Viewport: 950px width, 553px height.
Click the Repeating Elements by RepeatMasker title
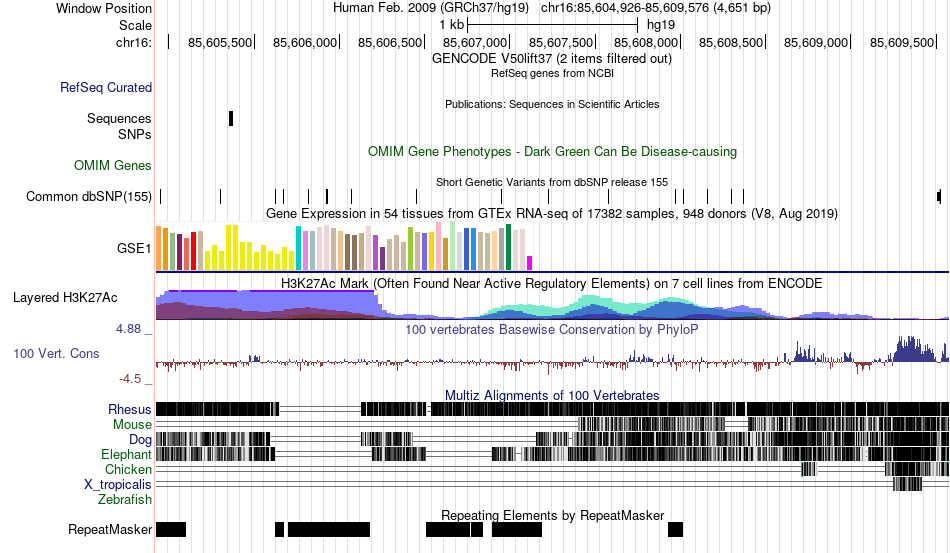point(553,515)
